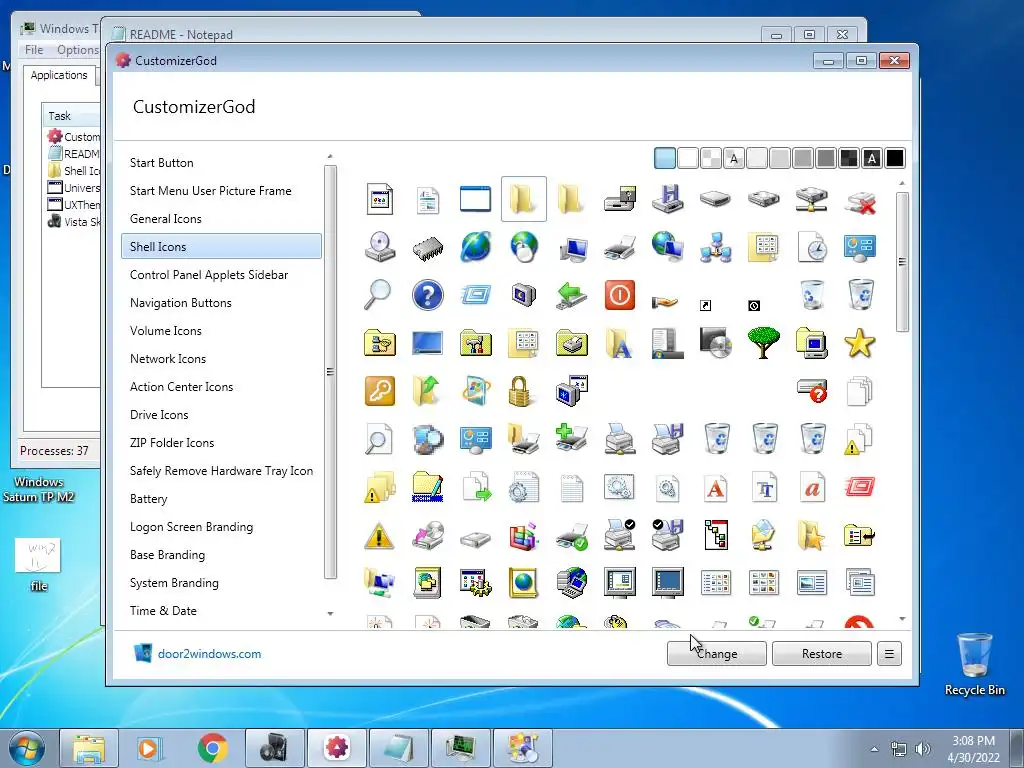
Task: Select the printer with green checkmark icon
Action: pos(571,536)
